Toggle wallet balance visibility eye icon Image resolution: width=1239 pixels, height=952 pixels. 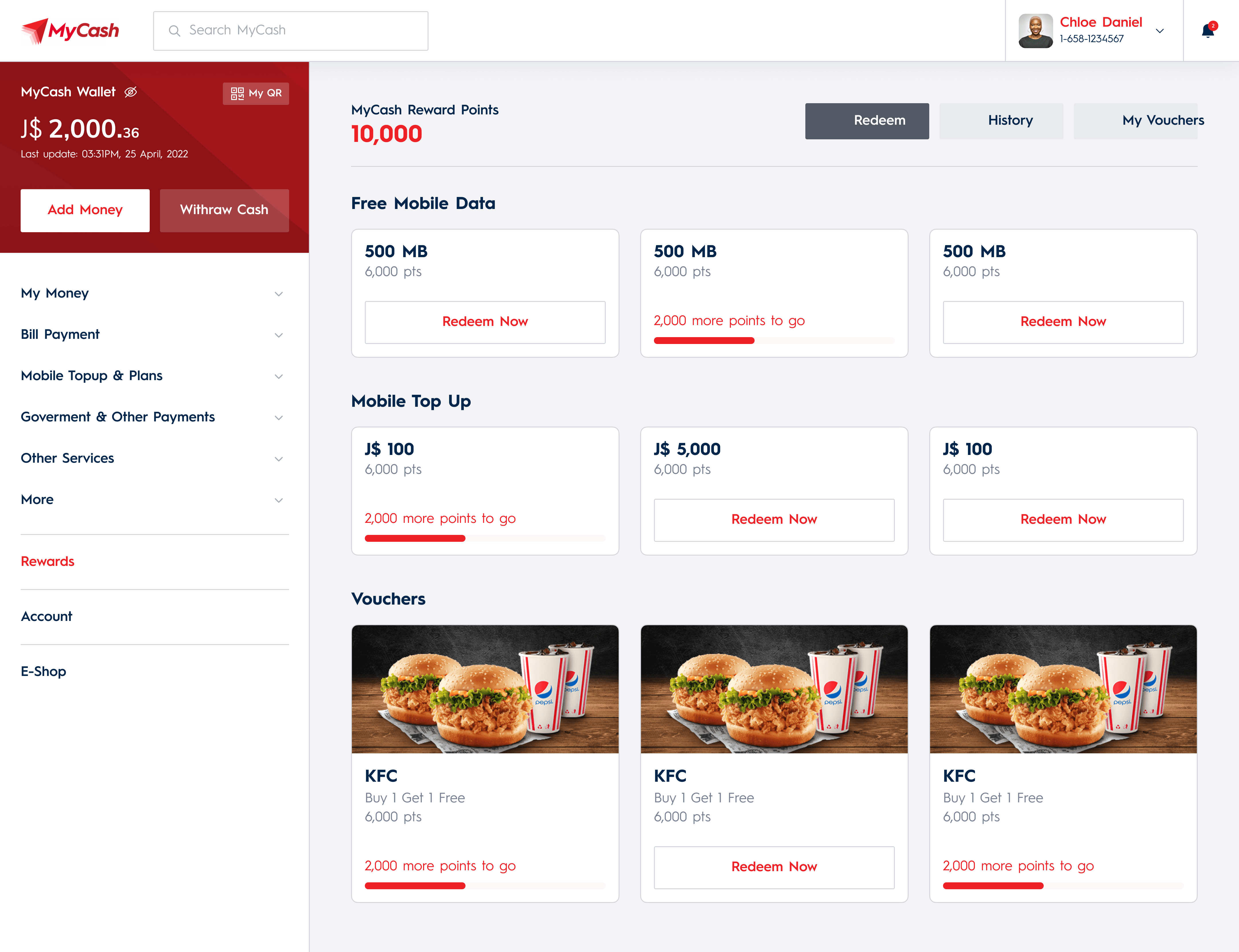point(130,92)
